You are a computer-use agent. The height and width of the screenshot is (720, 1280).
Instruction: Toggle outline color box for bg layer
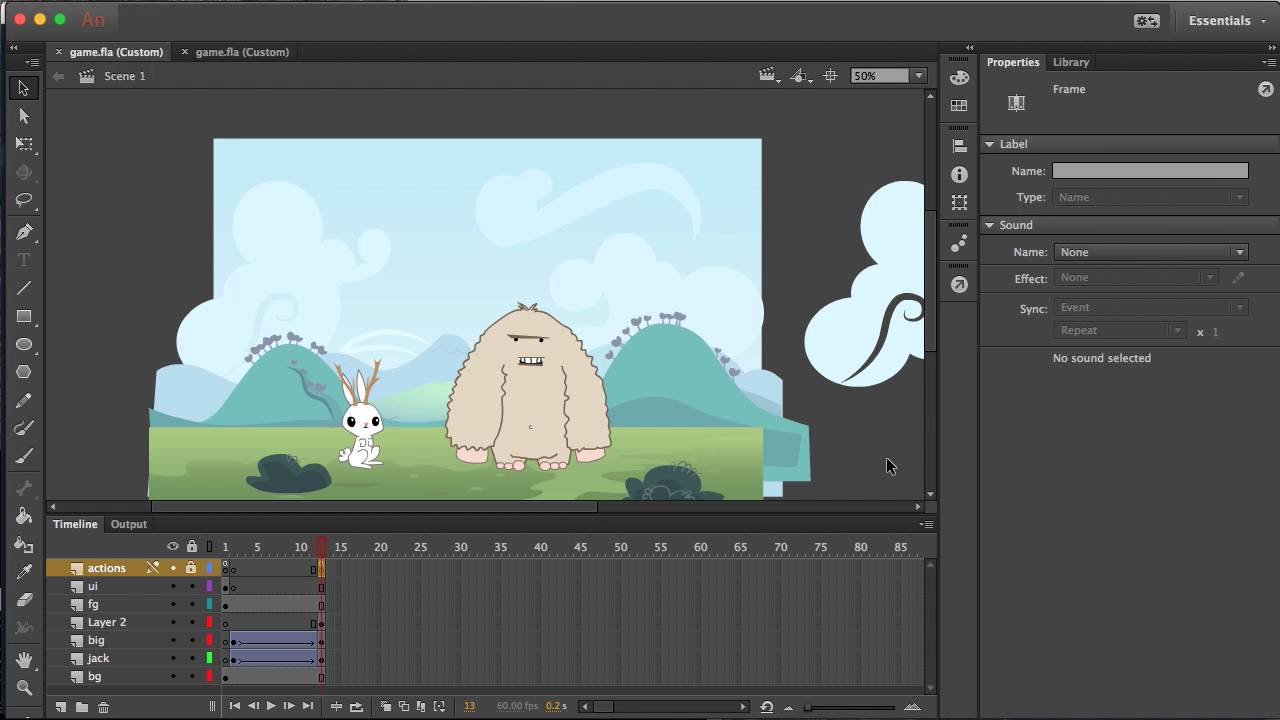[209, 677]
